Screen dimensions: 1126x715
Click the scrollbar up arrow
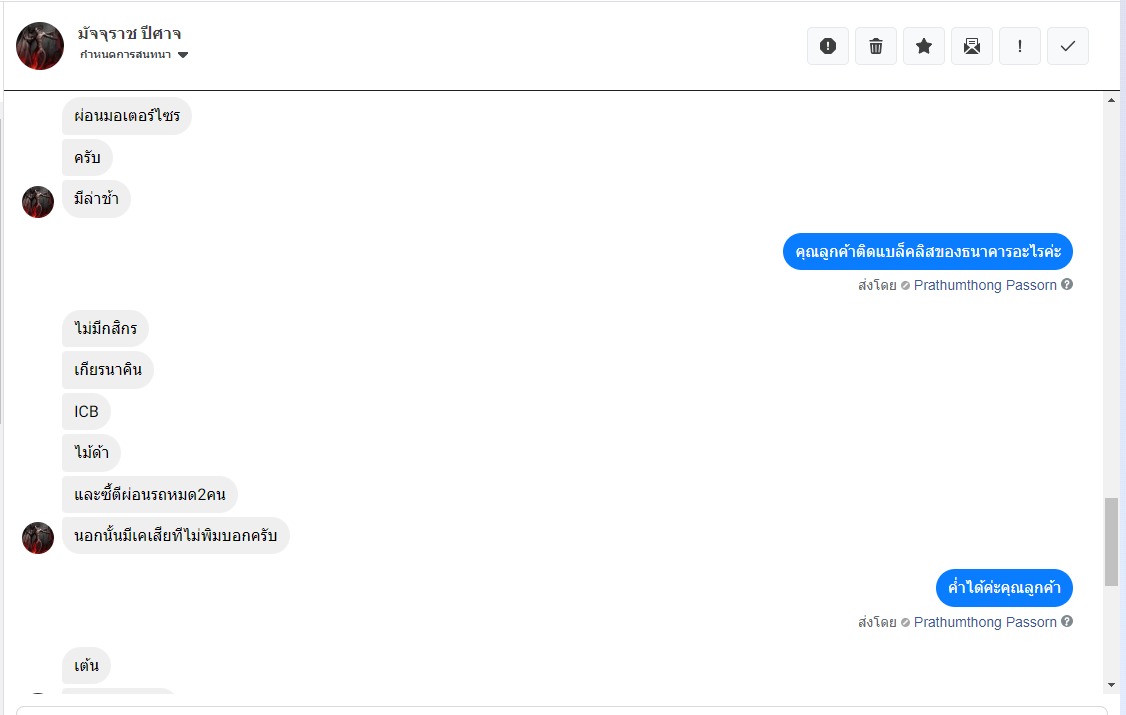point(1112,101)
